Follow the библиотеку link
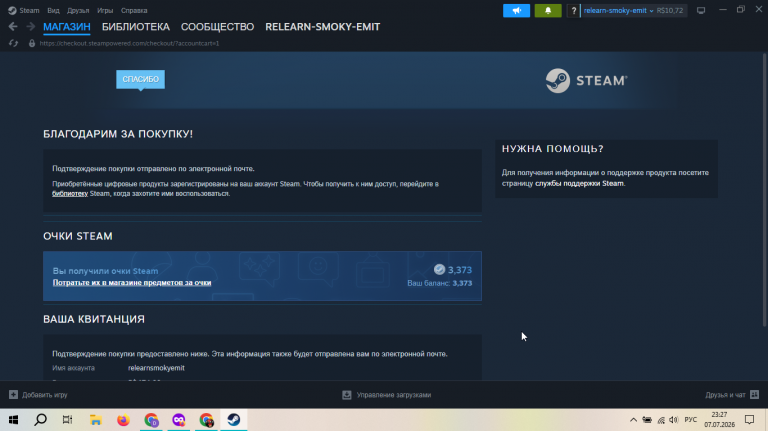Screen dimensions: 768x431 tap(70, 193)
